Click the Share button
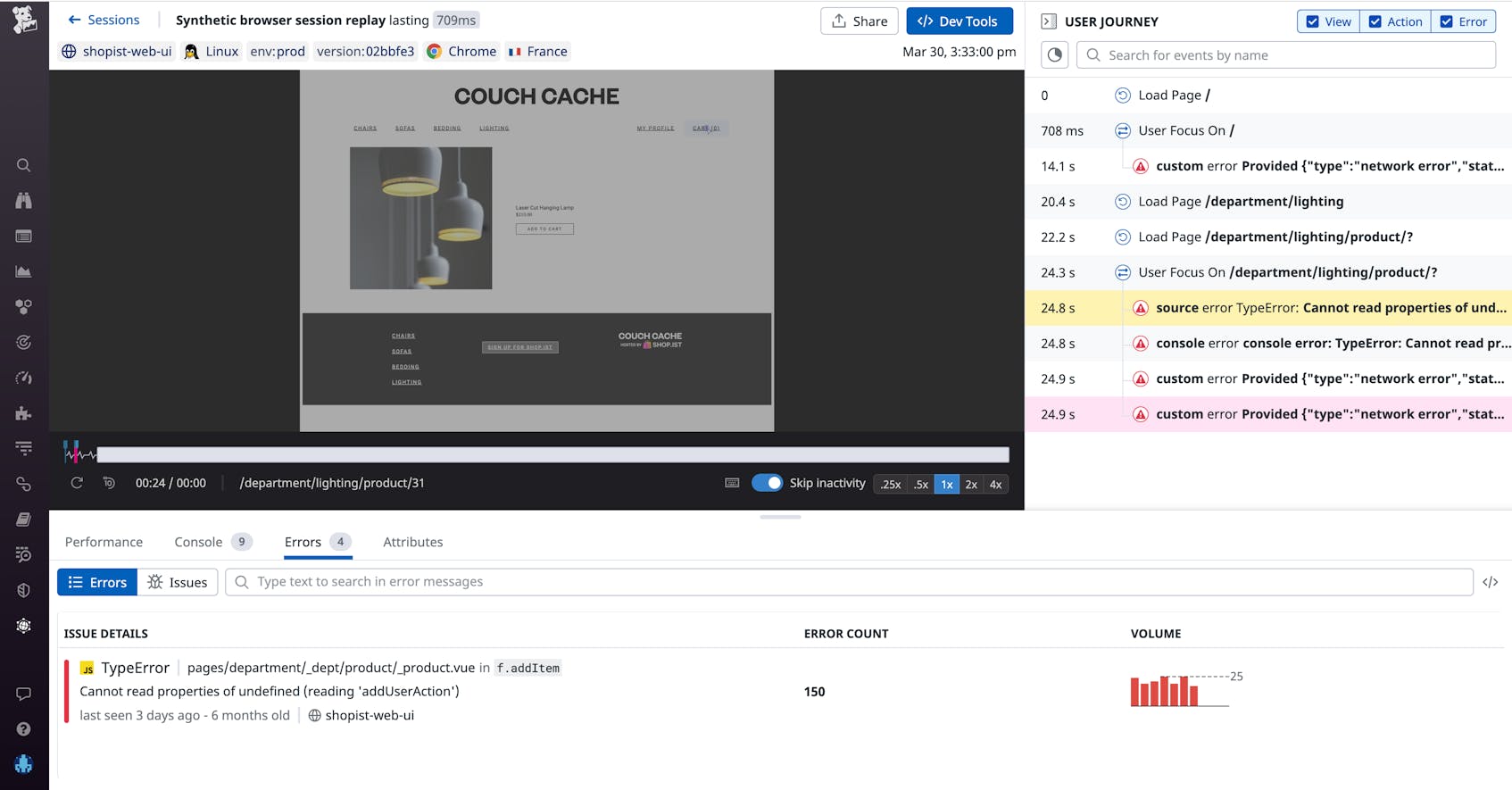Viewport: 1512px width, 790px height. tap(859, 21)
